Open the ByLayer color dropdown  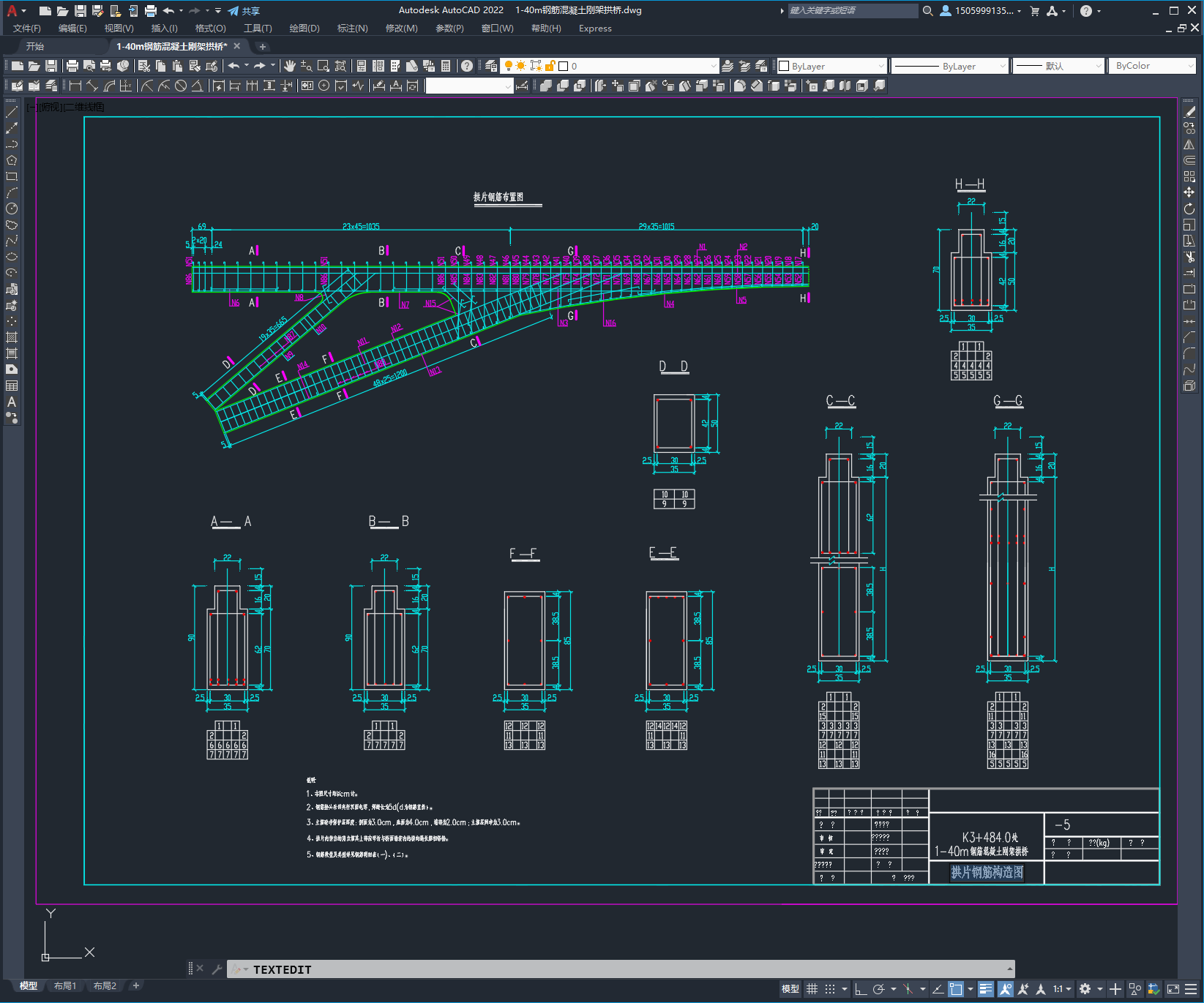[x=831, y=66]
